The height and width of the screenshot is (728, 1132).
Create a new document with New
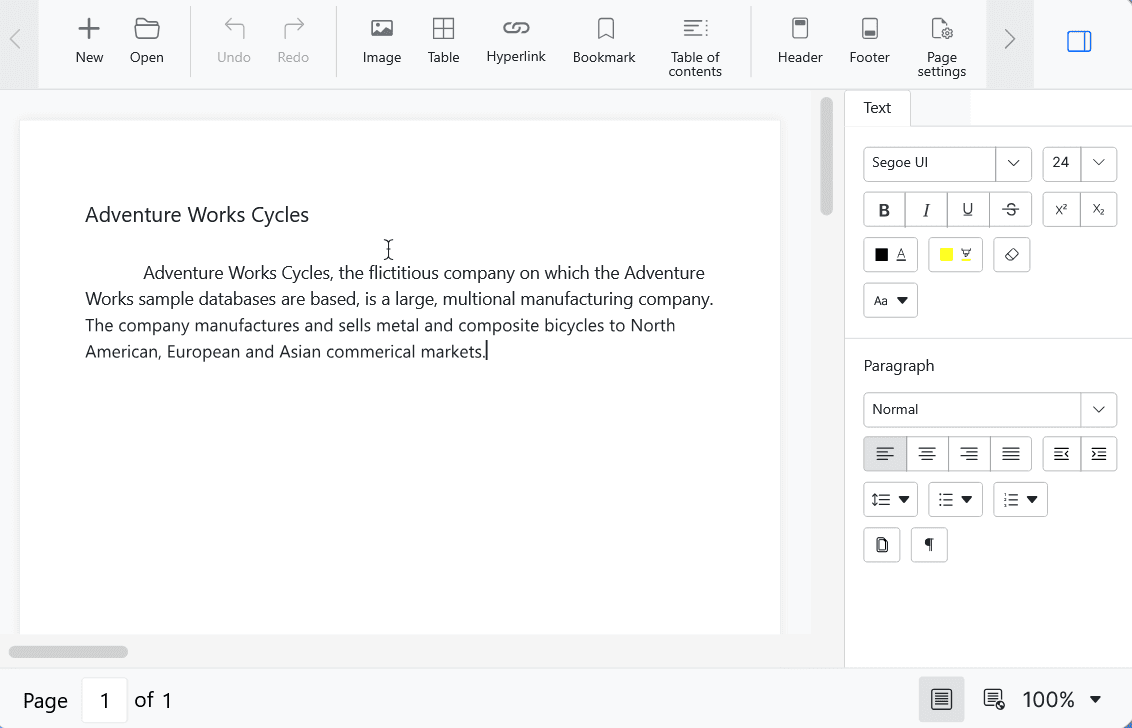pyautogui.click(x=89, y=42)
